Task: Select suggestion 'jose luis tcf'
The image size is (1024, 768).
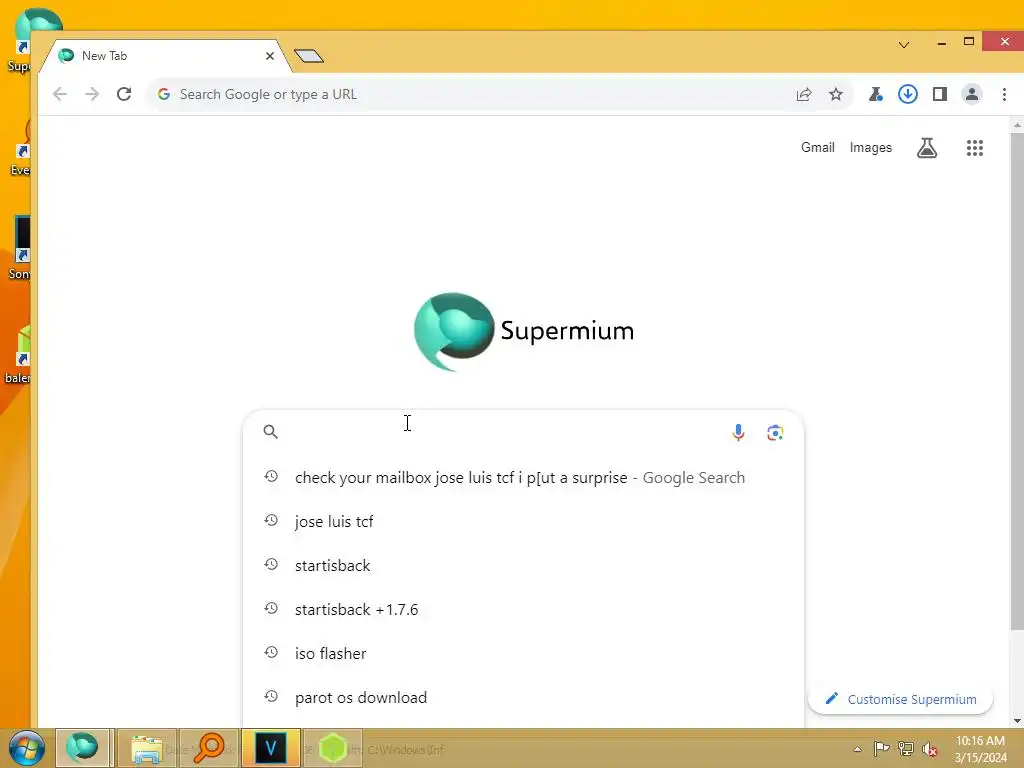Action: 523,521
